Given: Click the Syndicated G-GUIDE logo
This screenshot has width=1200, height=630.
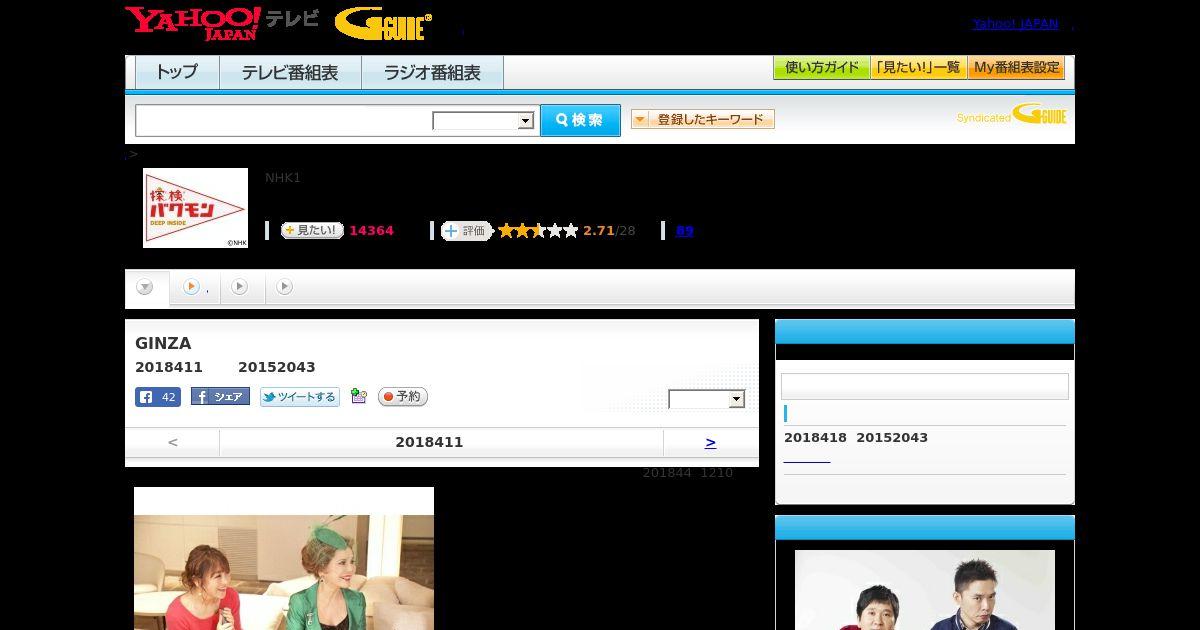Looking at the screenshot, I should pos(1011,115).
